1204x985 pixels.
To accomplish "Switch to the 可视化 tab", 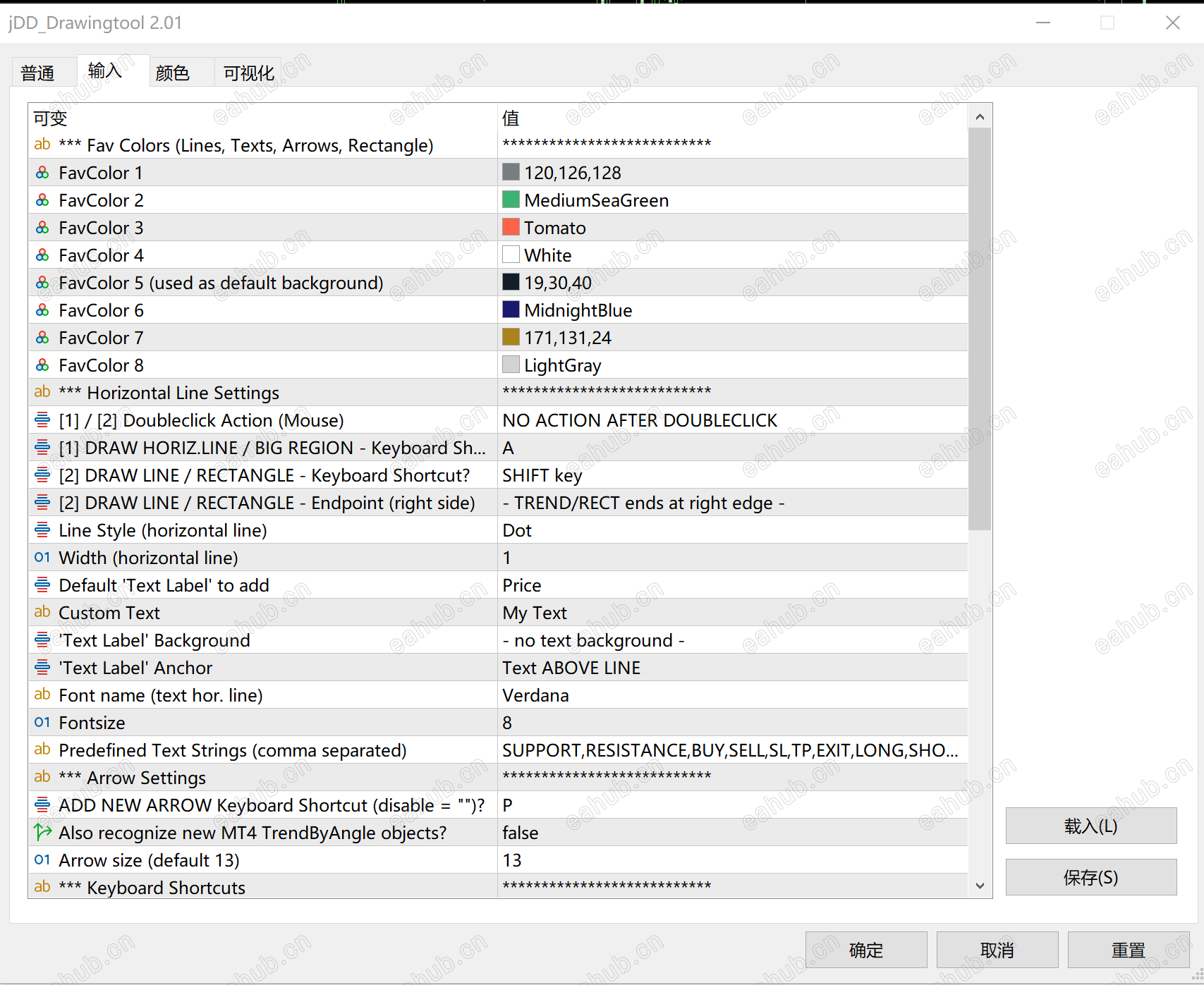I will tap(248, 73).
